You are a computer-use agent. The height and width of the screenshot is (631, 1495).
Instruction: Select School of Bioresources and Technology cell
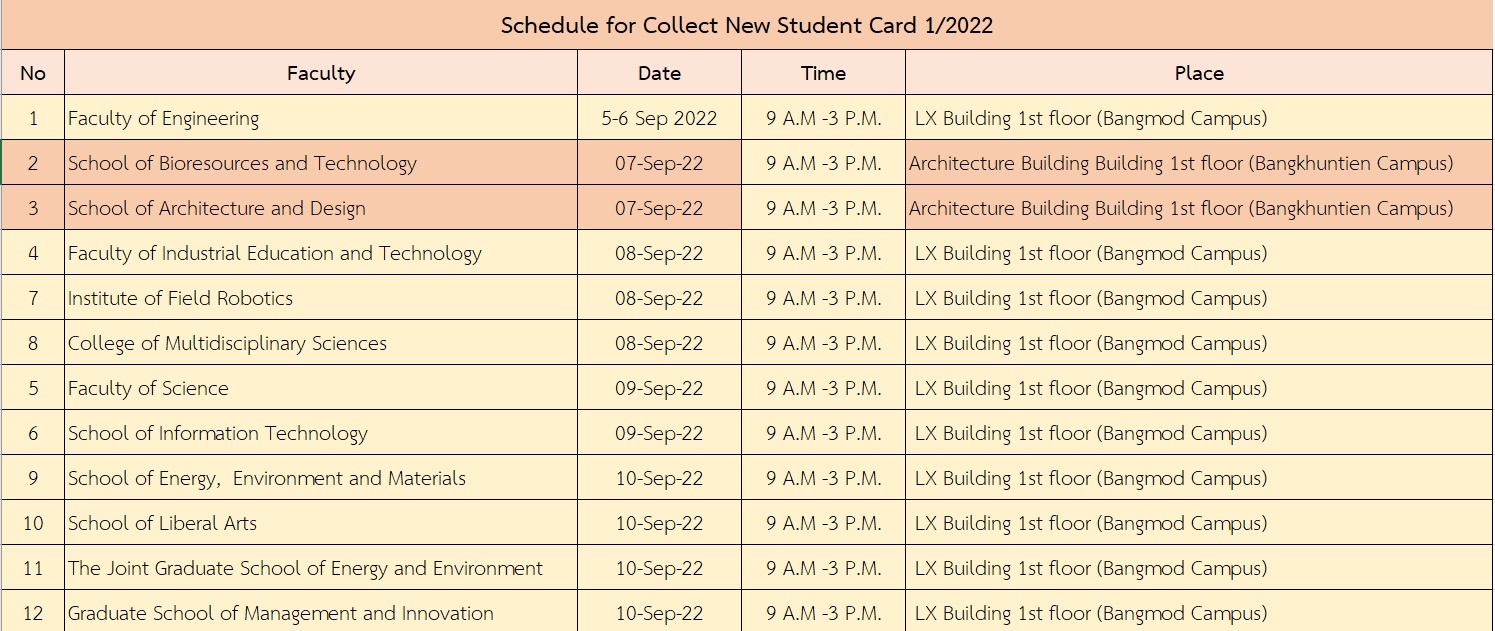[242, 163]
